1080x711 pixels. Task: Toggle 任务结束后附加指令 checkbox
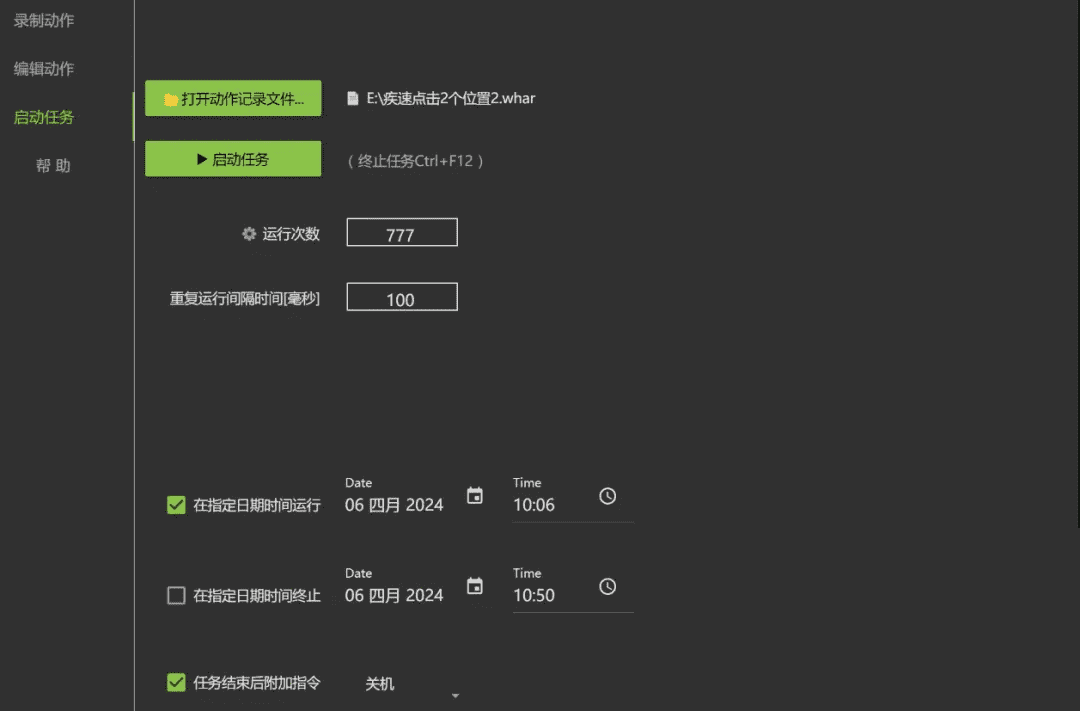pyautogui.click(x=176, y=683)
